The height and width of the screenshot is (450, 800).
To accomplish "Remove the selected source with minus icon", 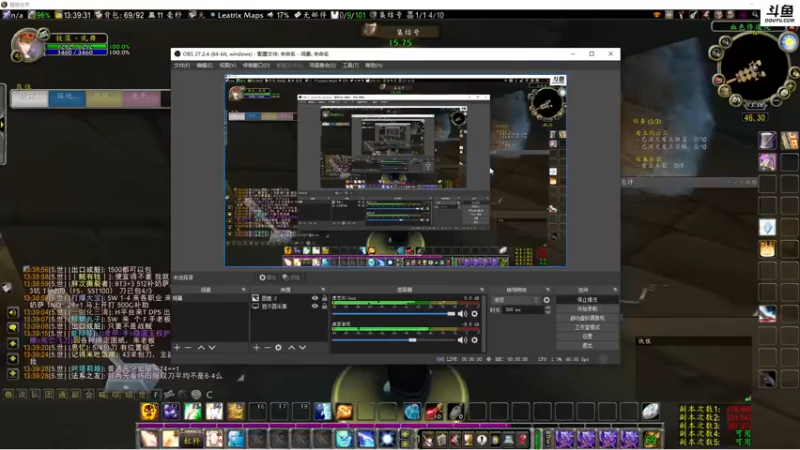I will click(267, 347).
